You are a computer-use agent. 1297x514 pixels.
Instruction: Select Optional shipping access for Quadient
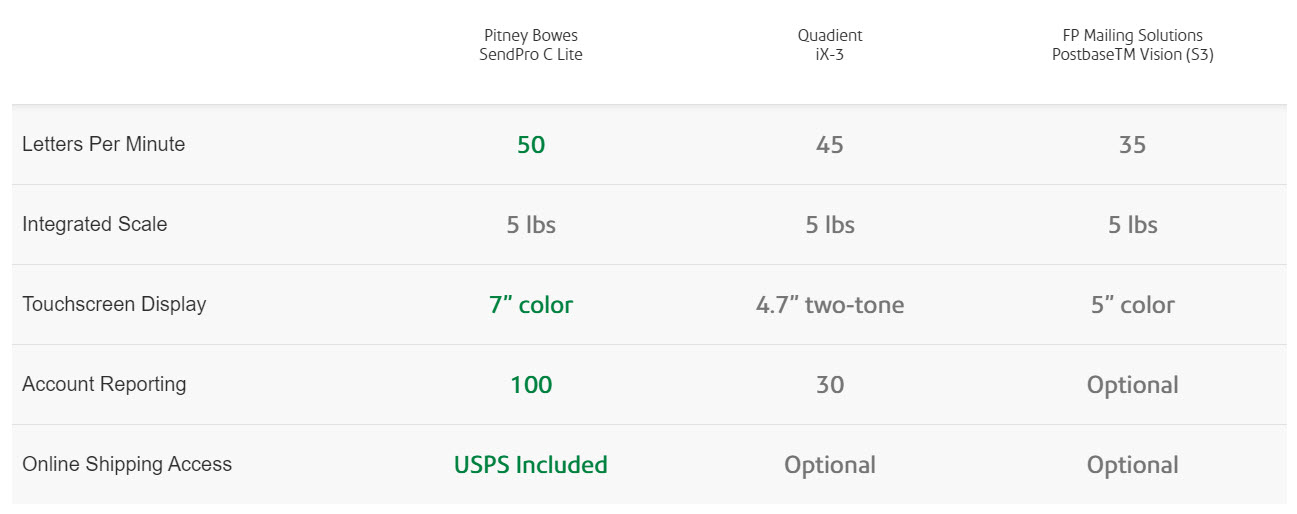830,465
